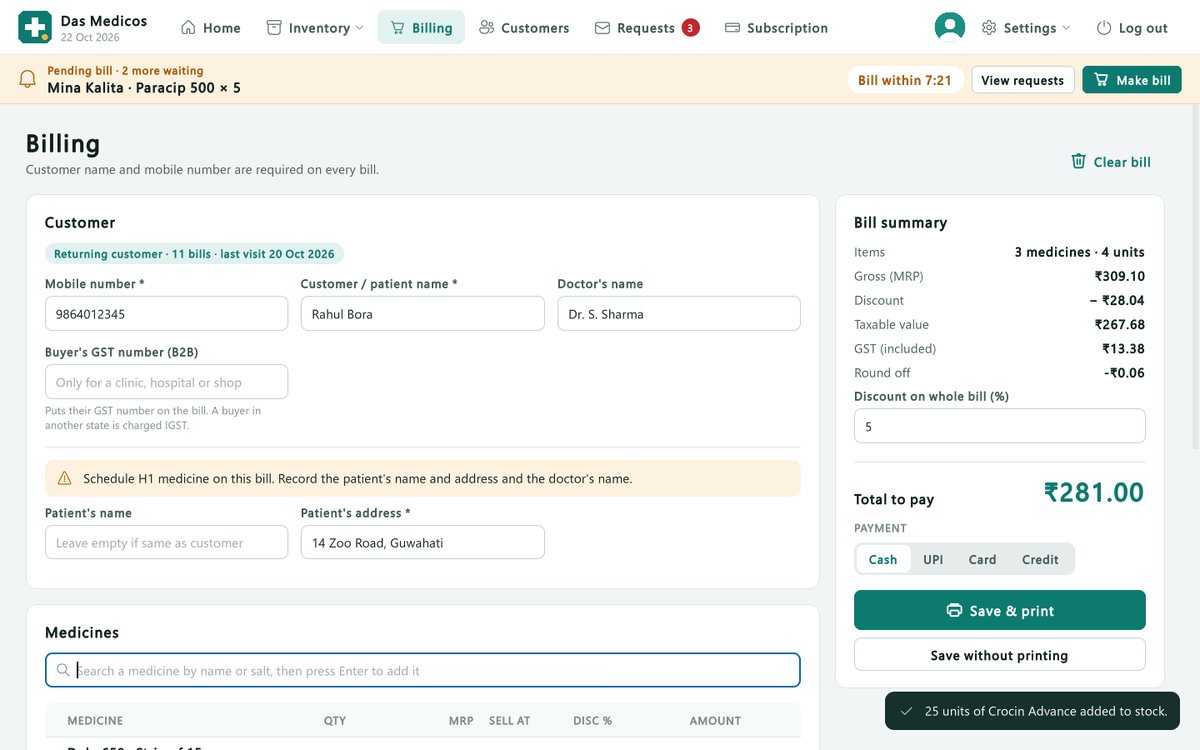Screen dimensions: 1200x750
Task: Click the Doctor's name field
Action: (679, 314)
